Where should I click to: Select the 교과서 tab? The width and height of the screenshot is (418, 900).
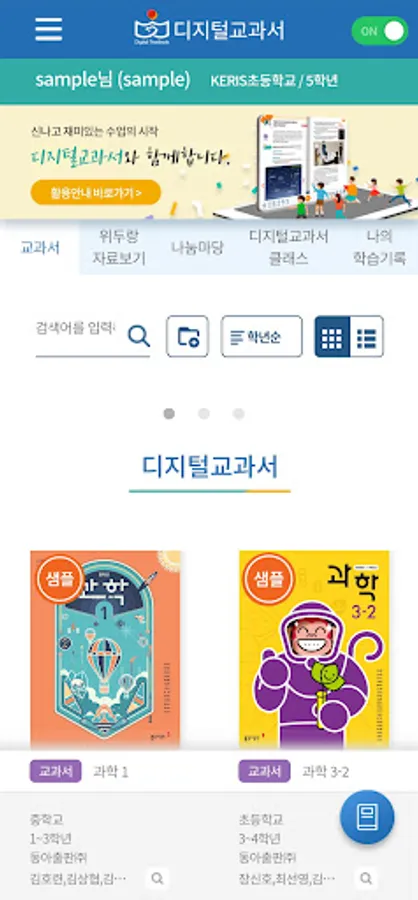coord(40,249)
